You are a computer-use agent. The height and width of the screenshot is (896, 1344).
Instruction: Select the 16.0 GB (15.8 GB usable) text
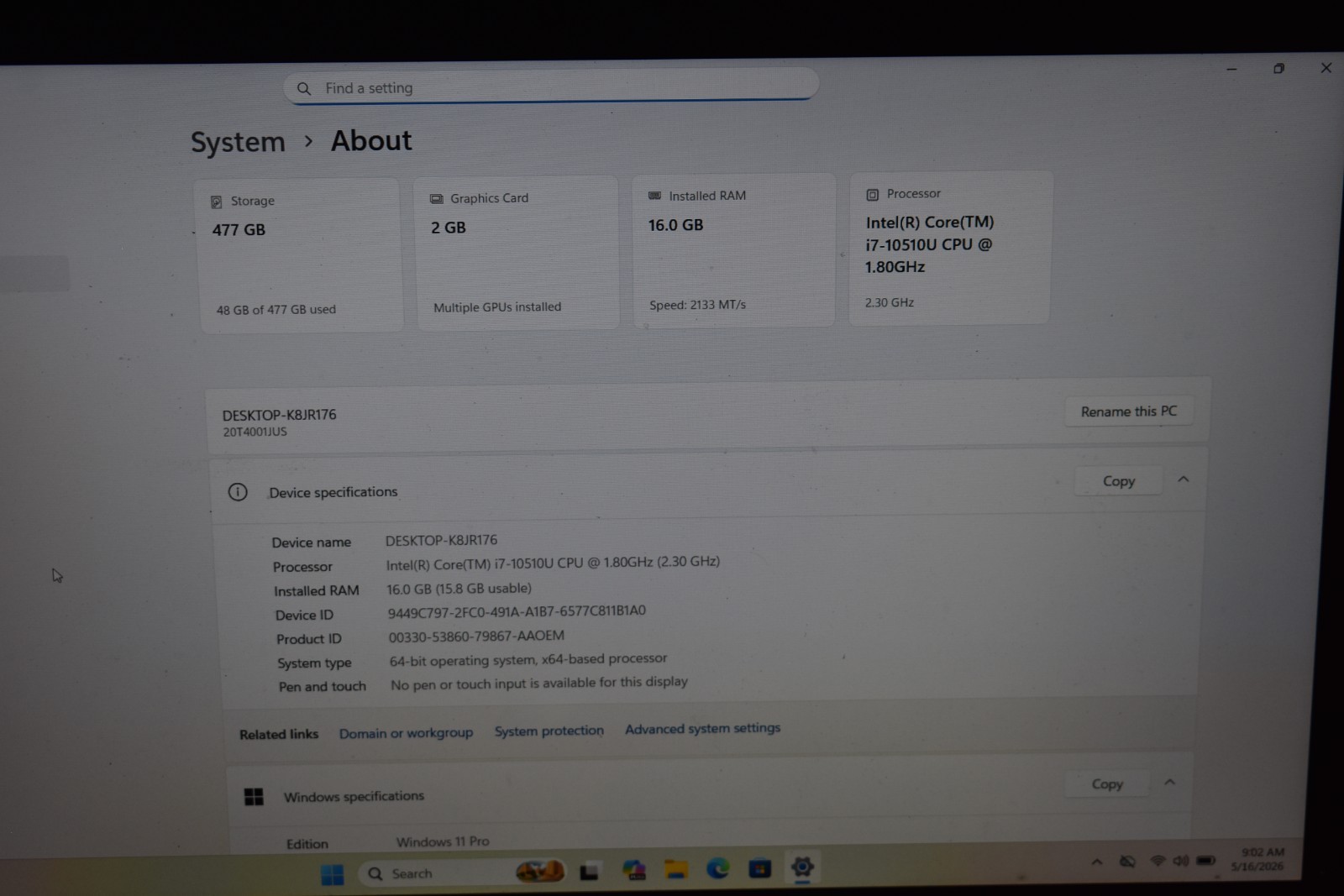[459, 589]
